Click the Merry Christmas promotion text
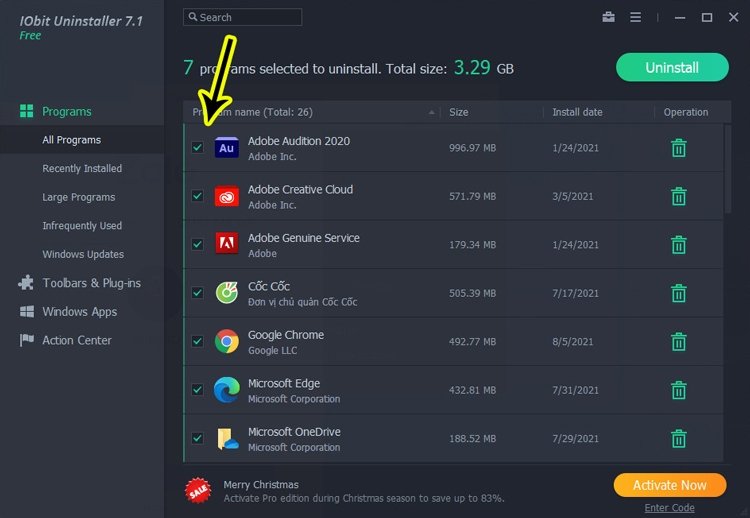Viewport: 750px width, 518px height. tap(261, 485)
